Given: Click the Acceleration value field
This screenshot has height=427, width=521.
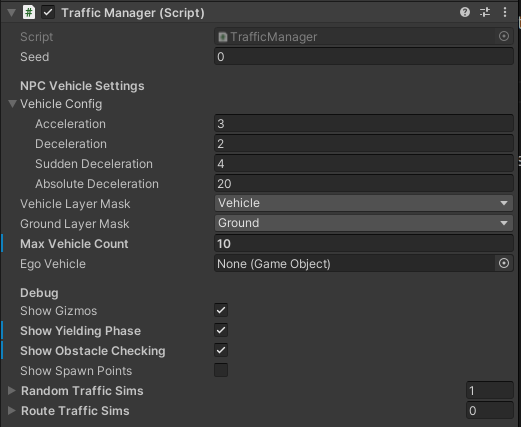Looking at the screenshot, I should (x=364, y=124).
